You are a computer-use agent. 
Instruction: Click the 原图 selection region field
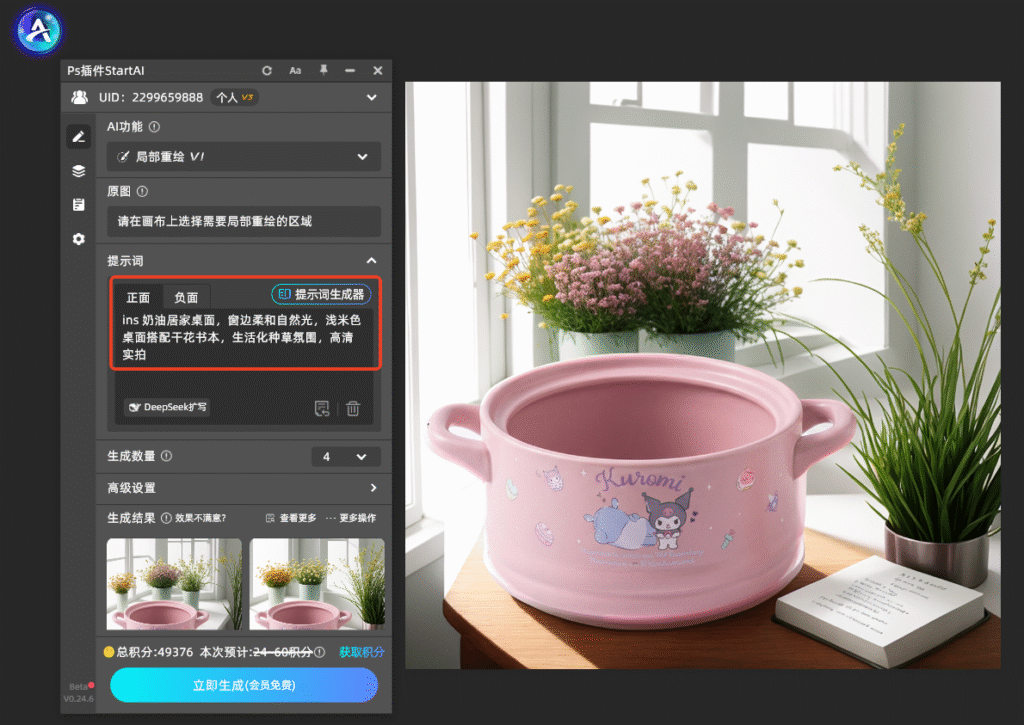tap(244, 221)
